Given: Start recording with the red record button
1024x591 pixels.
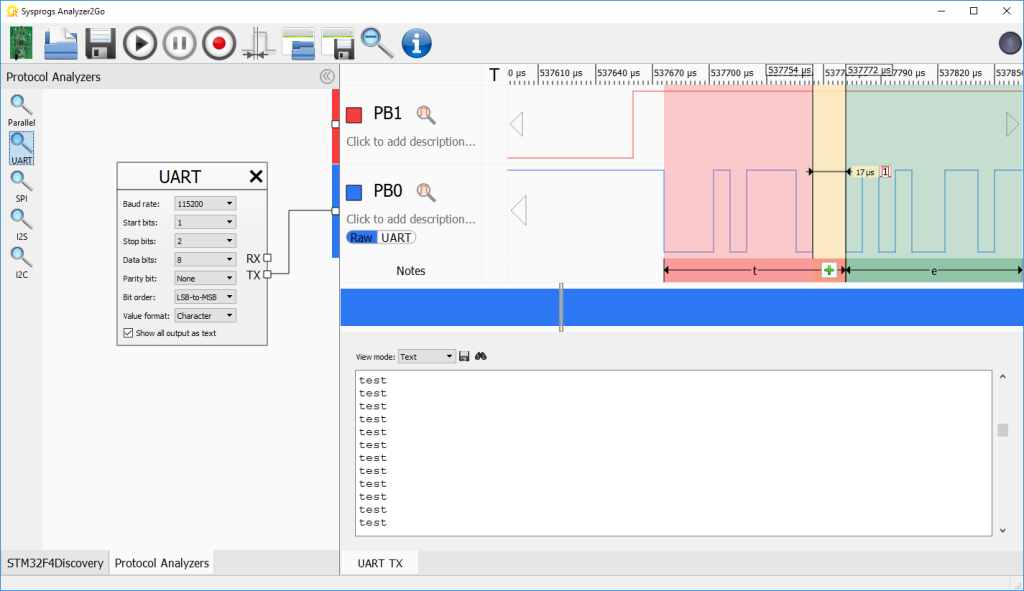Looking at the screenshot, I should (x=218, y=42).
